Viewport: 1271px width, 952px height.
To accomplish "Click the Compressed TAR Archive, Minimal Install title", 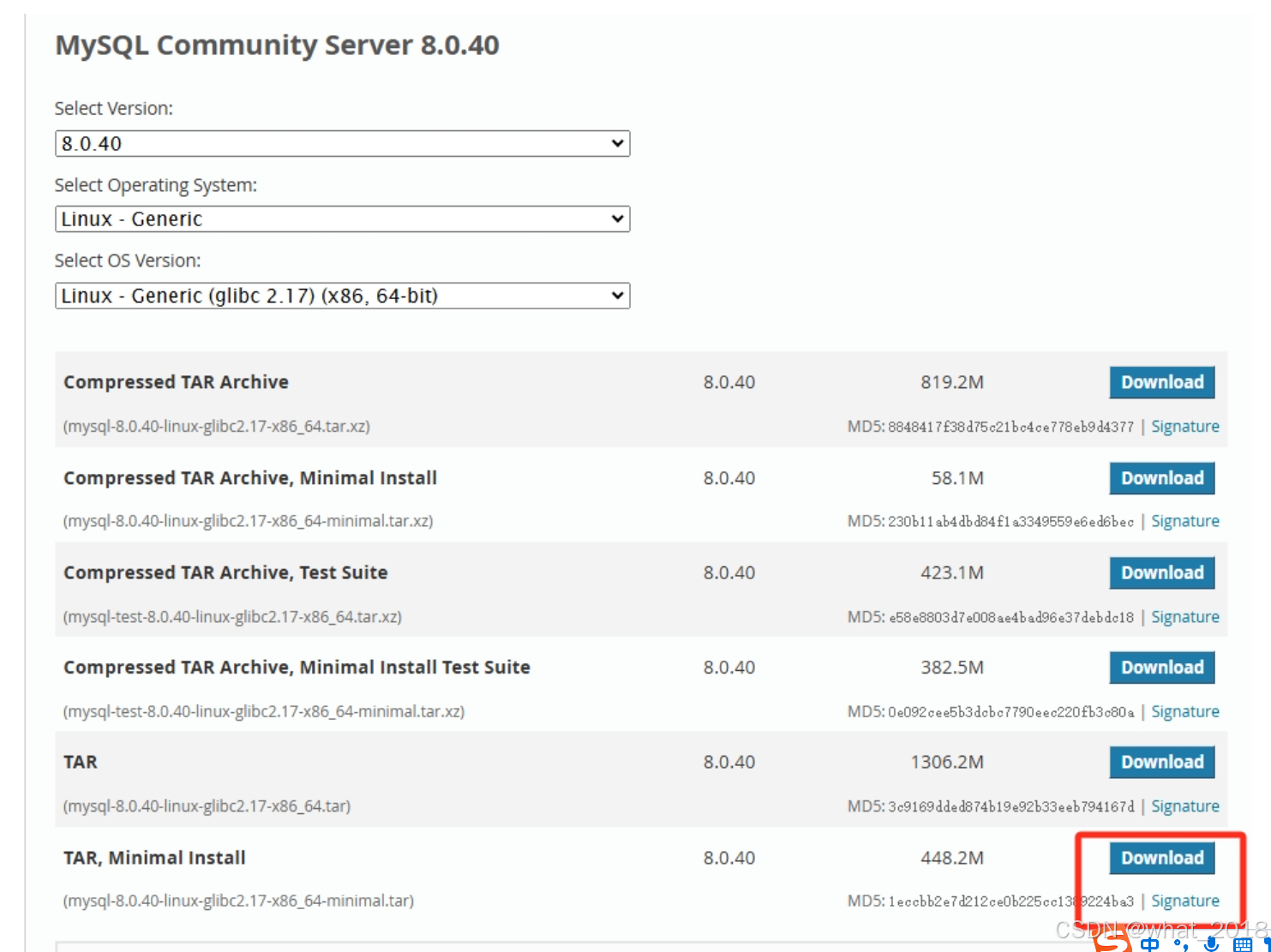I will 250,478.
